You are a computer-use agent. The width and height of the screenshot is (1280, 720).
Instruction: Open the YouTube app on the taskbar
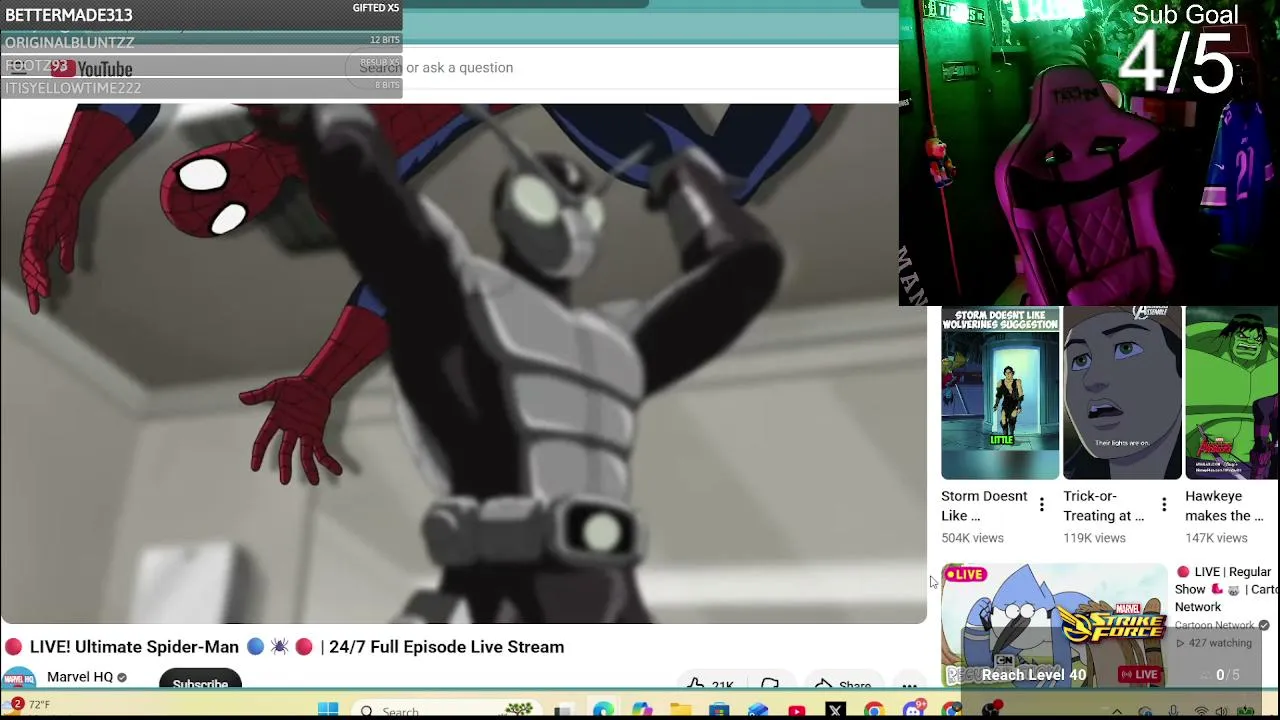(x=797, y=711)
